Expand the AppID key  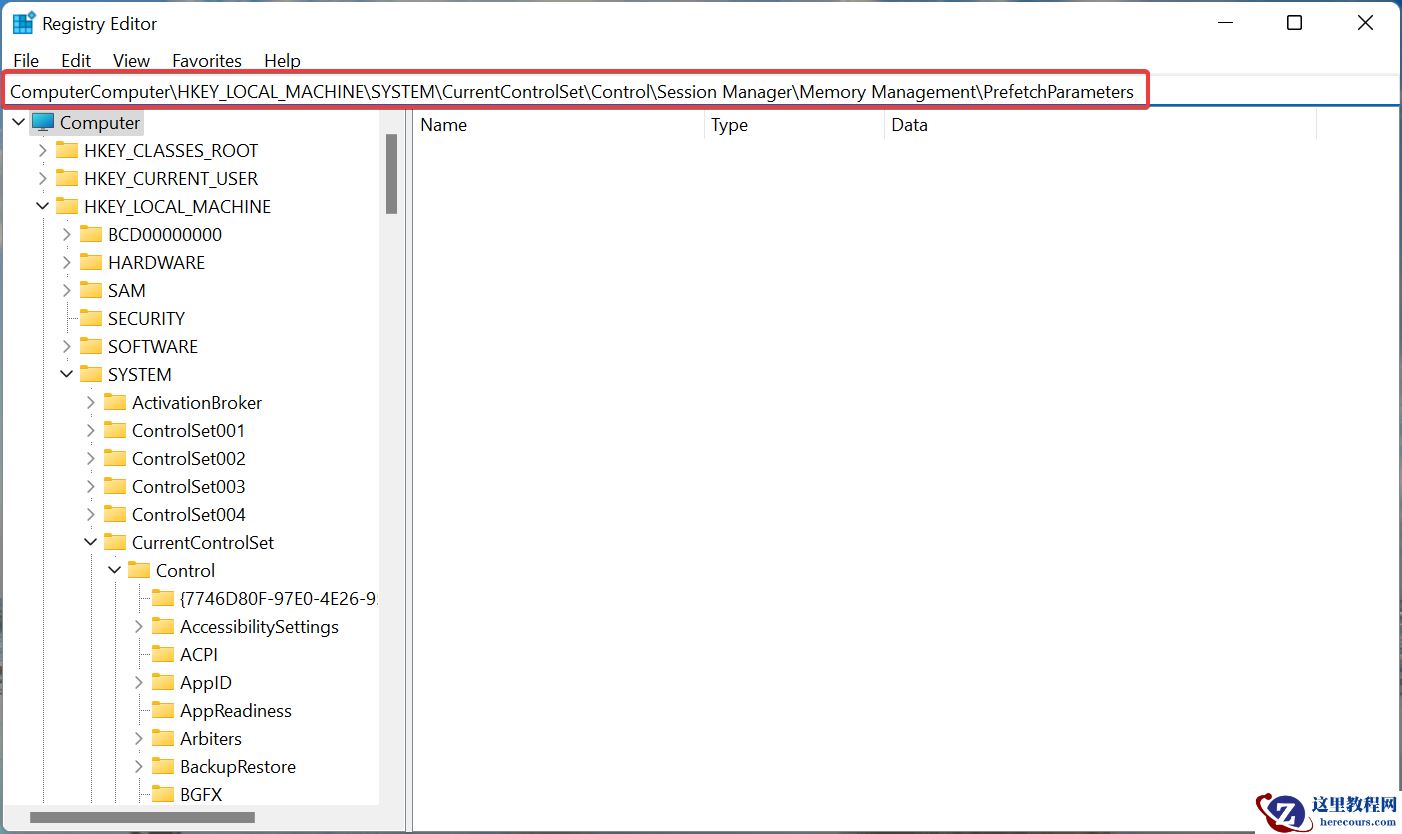pyautogui.click(x=138, y=682)
